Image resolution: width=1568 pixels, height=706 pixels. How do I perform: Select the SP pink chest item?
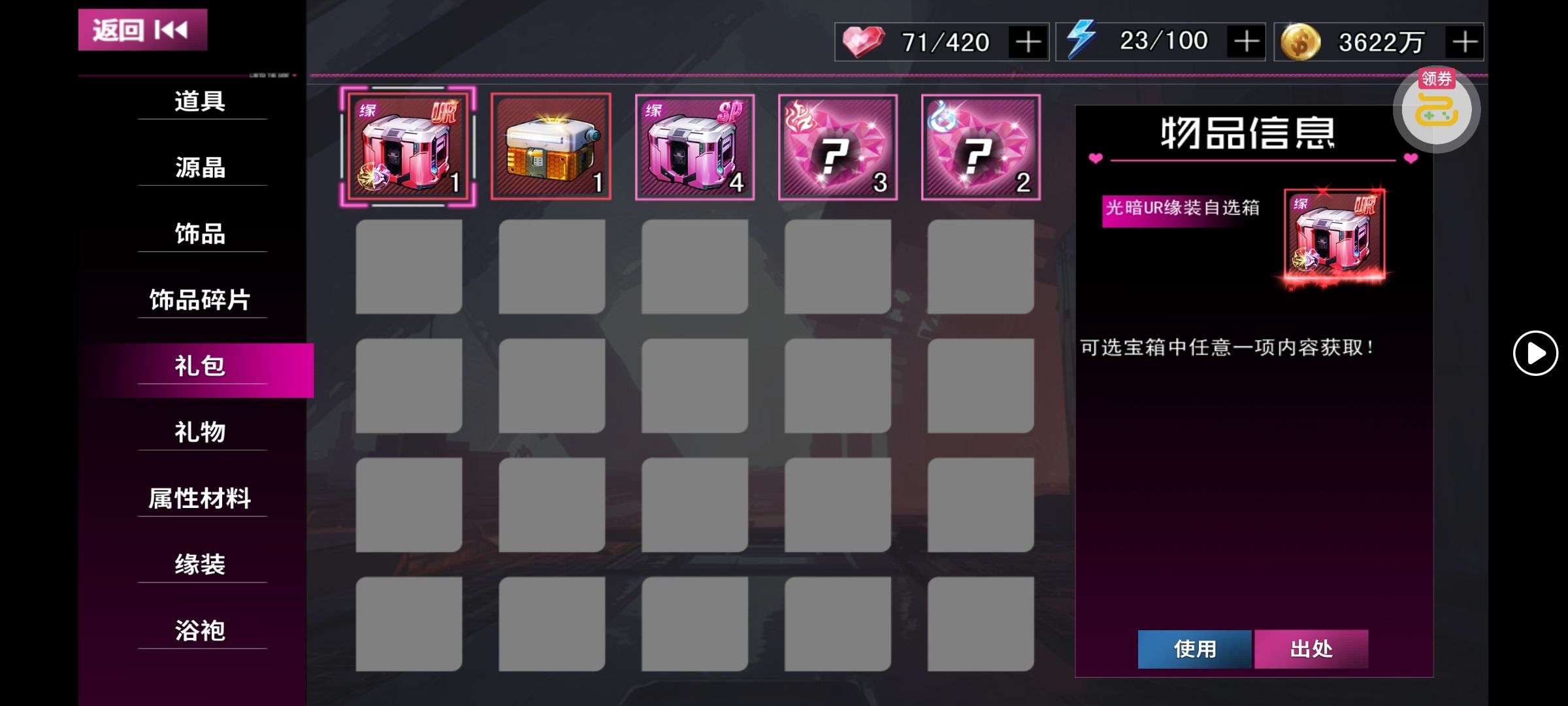click(x=694, y=146)
